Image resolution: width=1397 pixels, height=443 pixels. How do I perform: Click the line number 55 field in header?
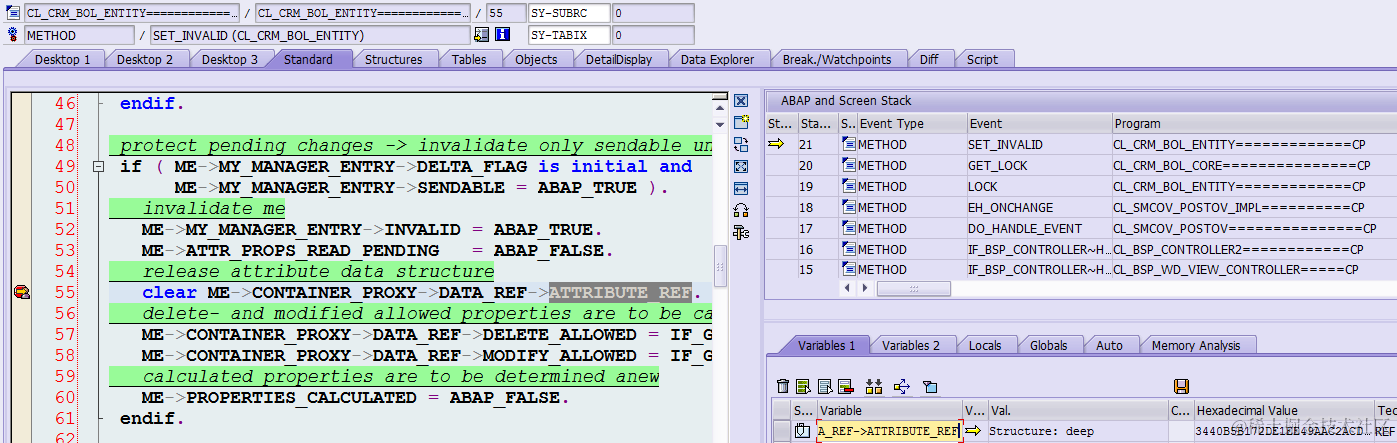coord(505,13)
